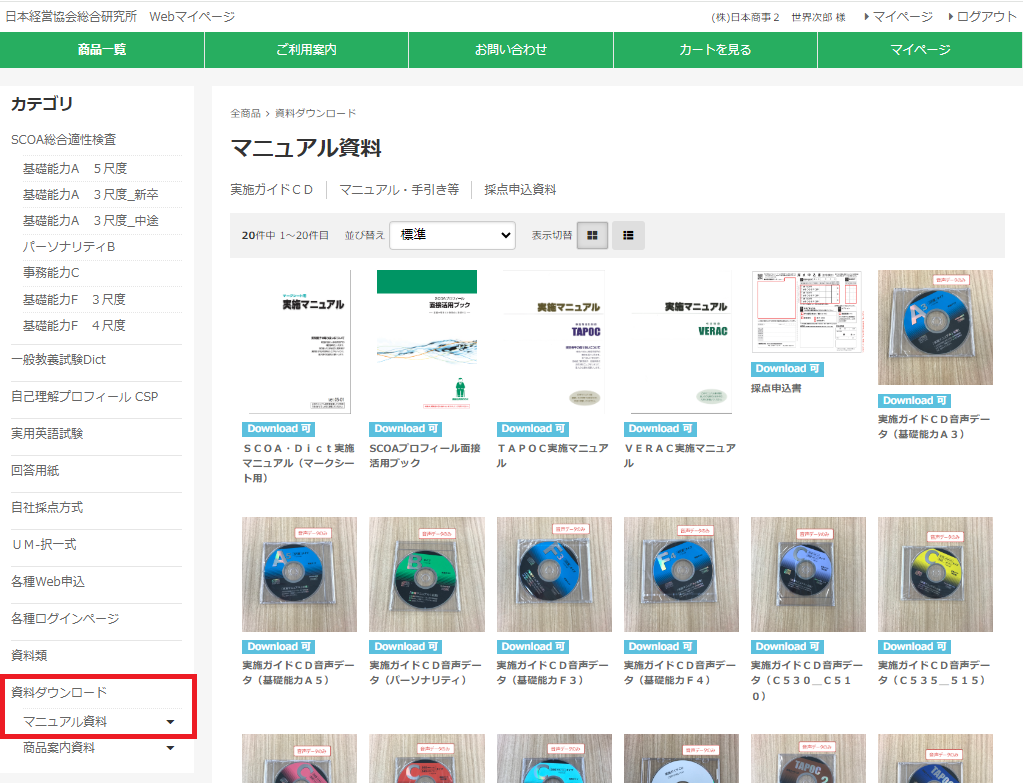The height and width of the screenshot is (783, 1023).
Task: Open 基礎能力F 3尺度 category
Action: pos(74,299)
